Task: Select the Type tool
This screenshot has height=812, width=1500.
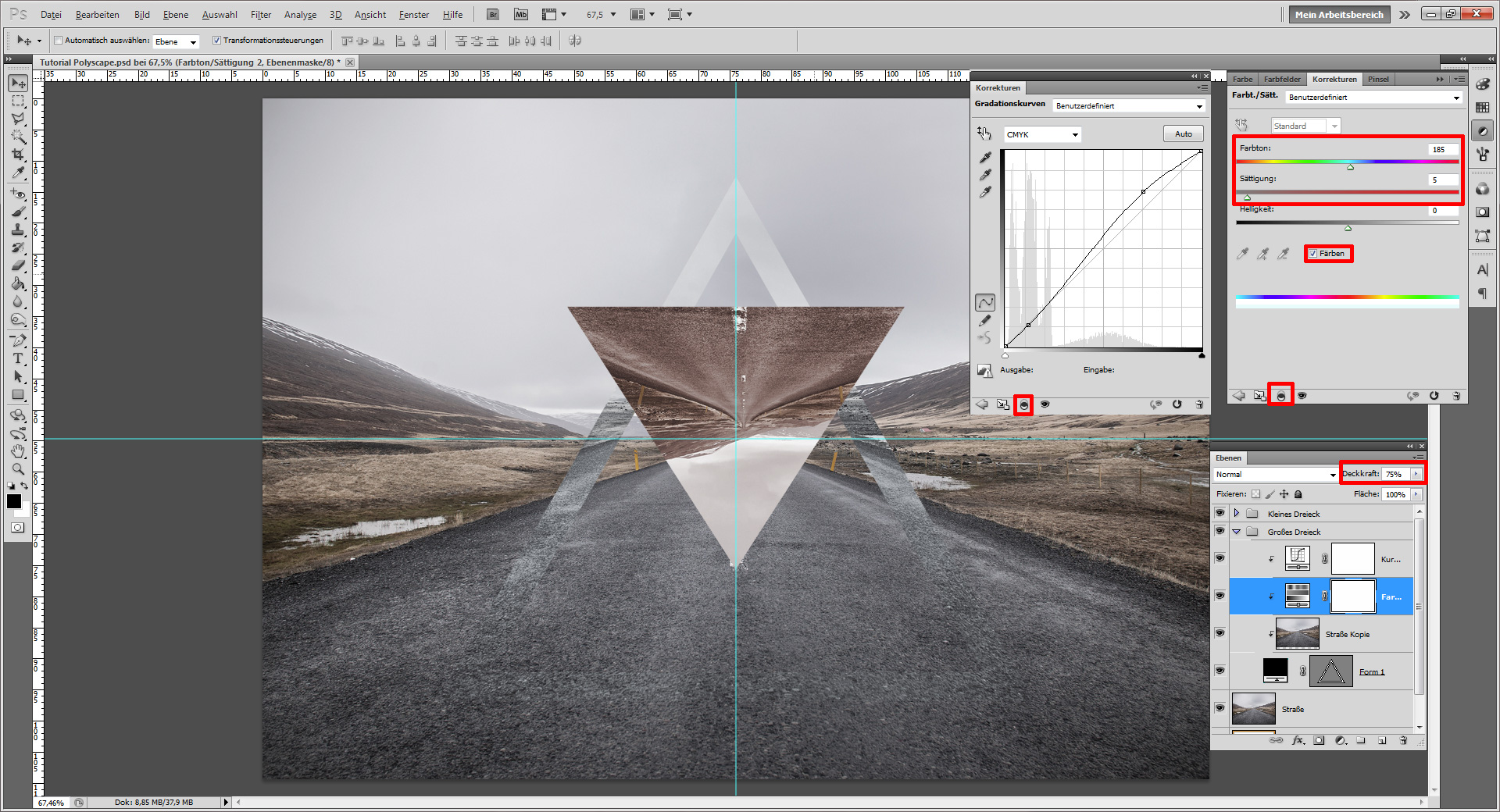Action: (x=18, y=359)
